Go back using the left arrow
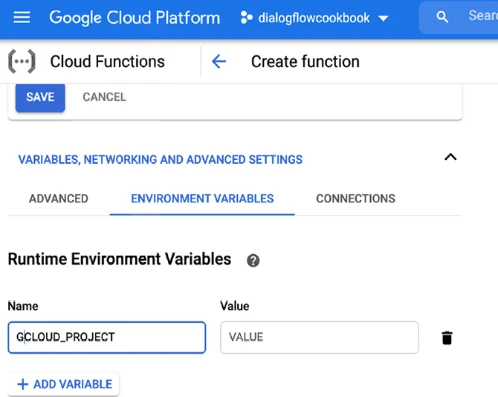Screen dimensions: 498x397 pos(219,62)
